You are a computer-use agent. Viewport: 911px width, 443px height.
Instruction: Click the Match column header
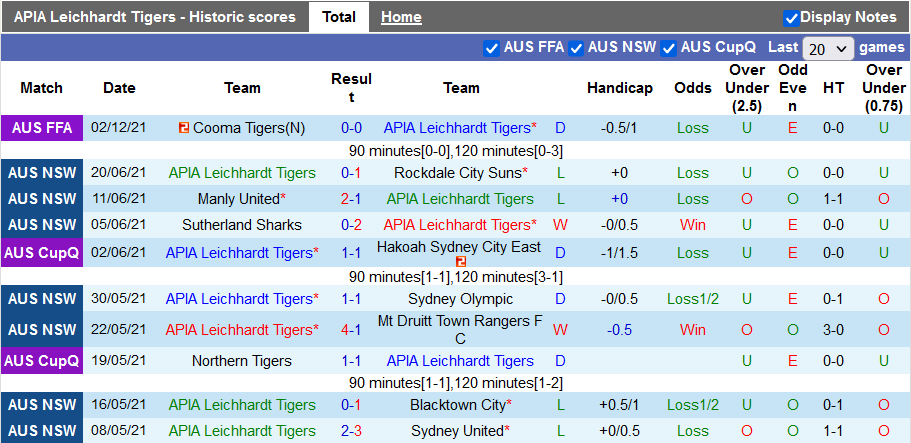pos(41,88)
